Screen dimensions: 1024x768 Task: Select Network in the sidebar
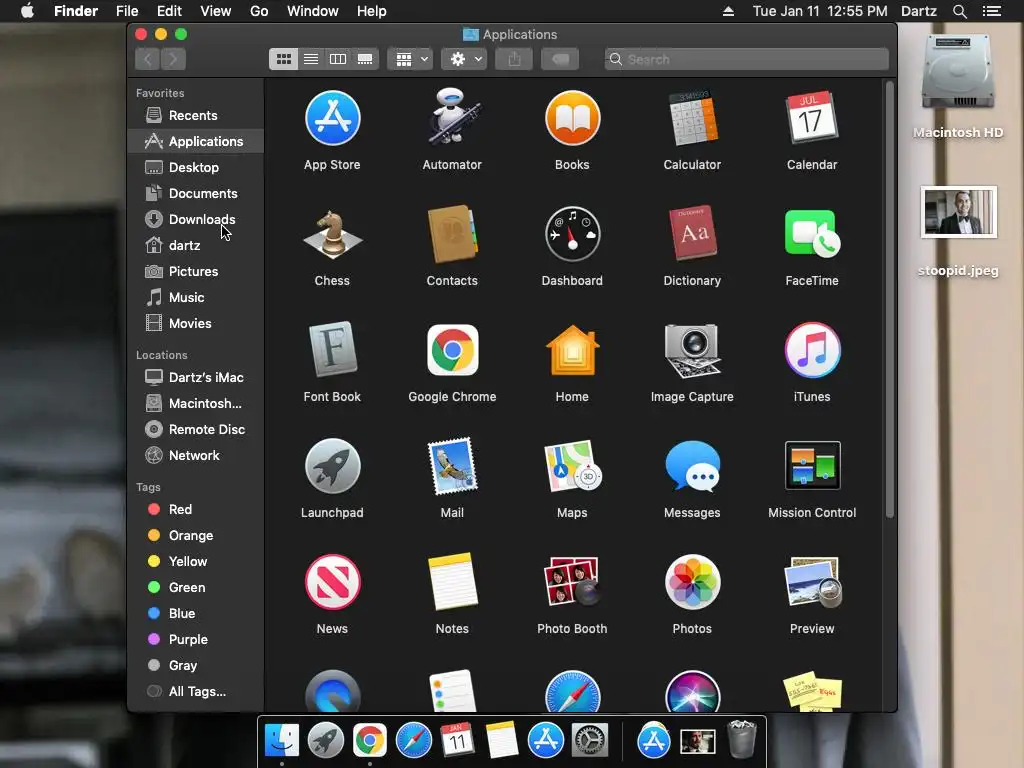click(x=196, y=456)
